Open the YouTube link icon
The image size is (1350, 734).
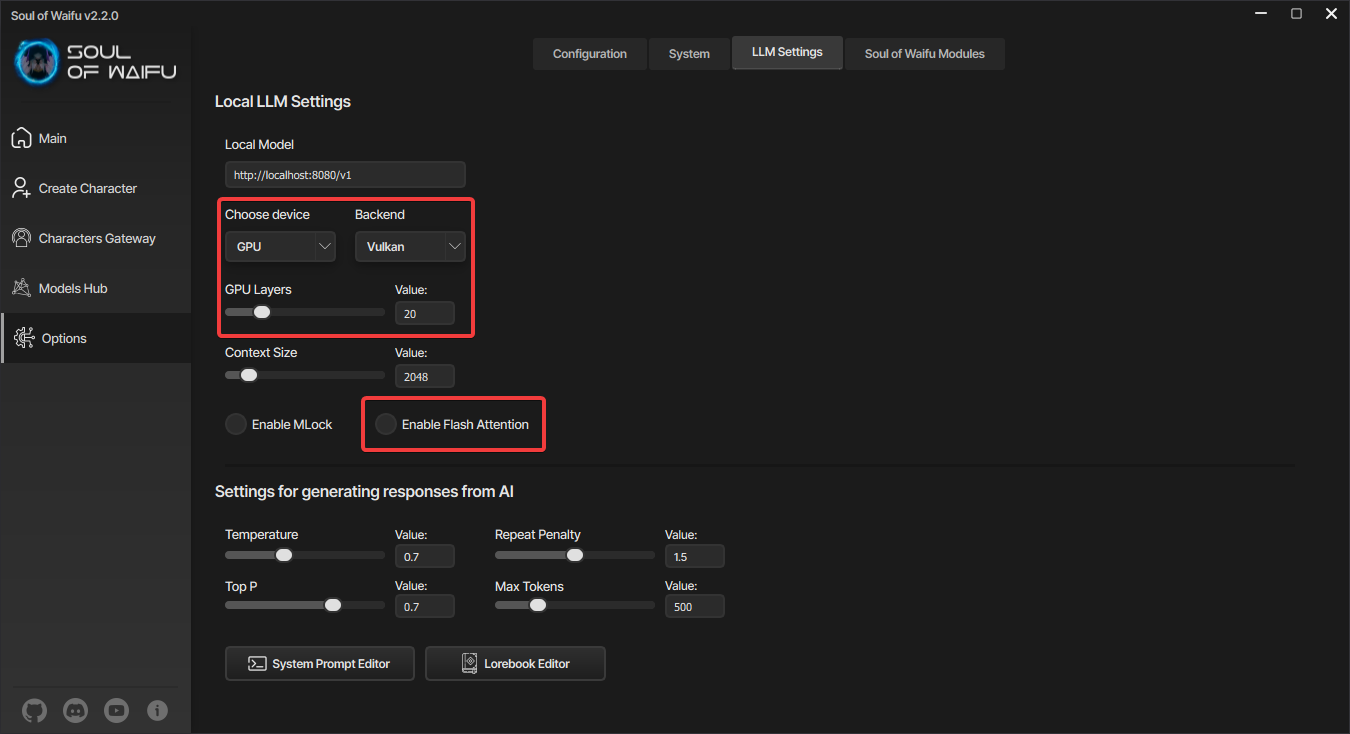click(116, 711)
